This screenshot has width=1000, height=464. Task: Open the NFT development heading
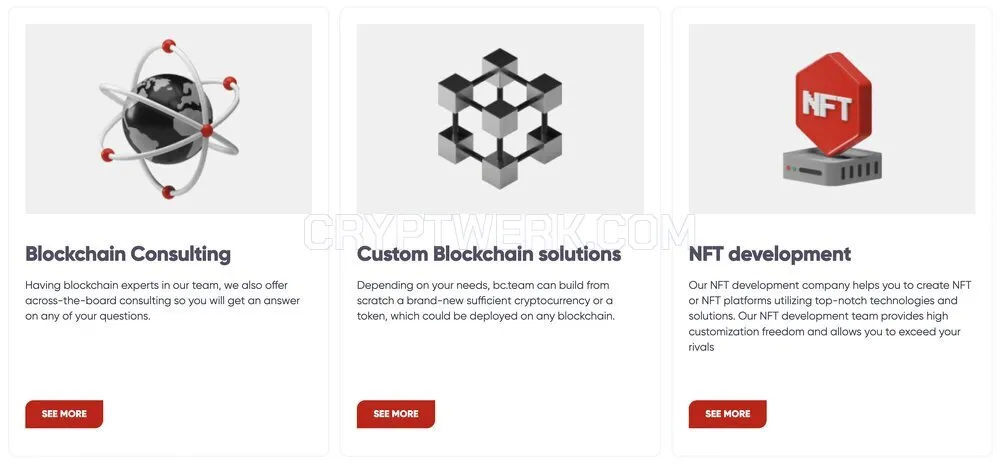(770, 254)
